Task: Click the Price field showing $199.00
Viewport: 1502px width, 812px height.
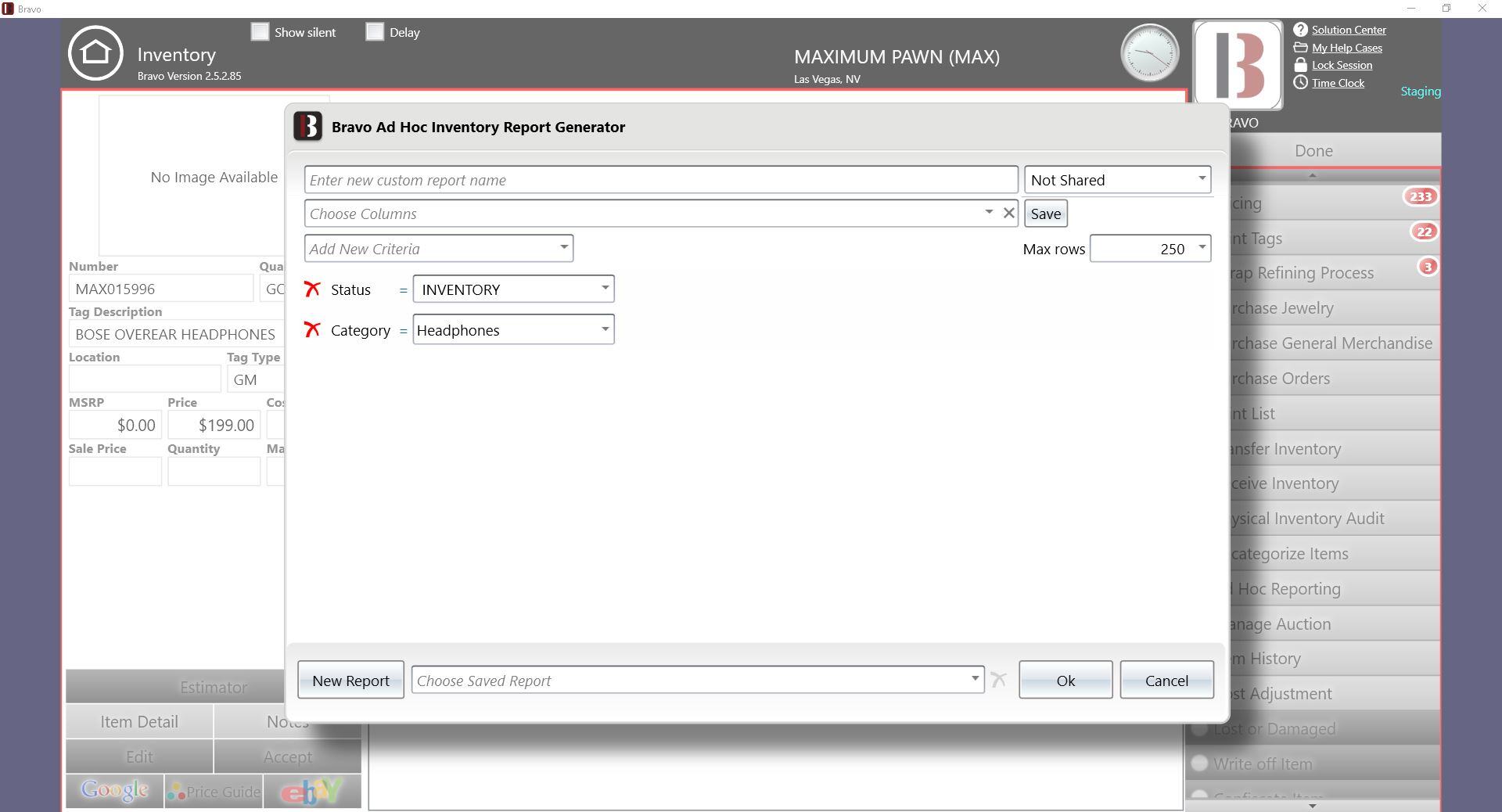Action: [x=214, y=425]
